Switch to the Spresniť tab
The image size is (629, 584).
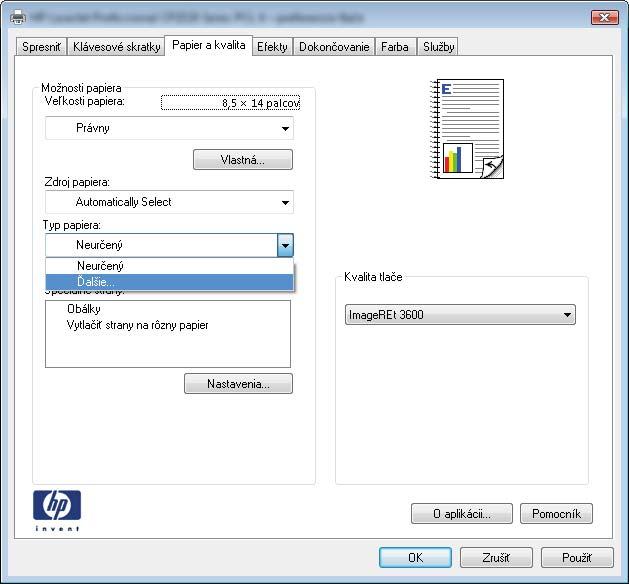pyautogui.click(x=41, y=47)
